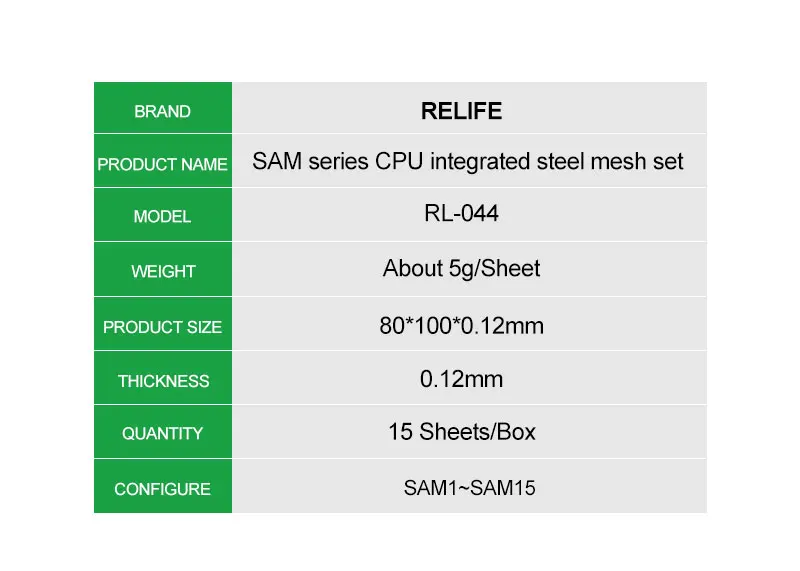Image resolution: width=800 pixels, height=571 pixels.
Task: Click the green MODEL label cell
Action: [162, 217]
